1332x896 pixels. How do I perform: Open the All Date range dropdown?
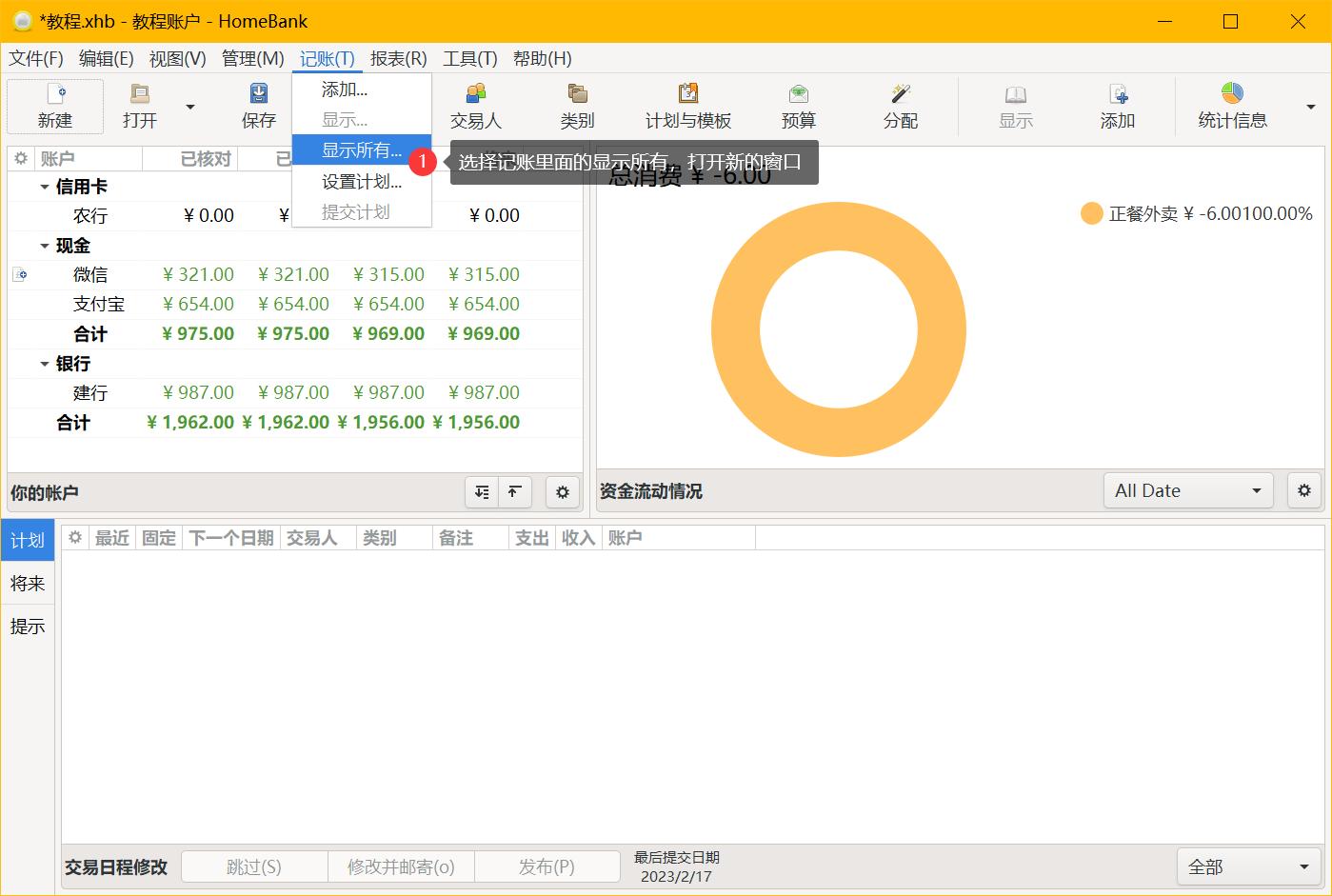tap(1188, 490)
